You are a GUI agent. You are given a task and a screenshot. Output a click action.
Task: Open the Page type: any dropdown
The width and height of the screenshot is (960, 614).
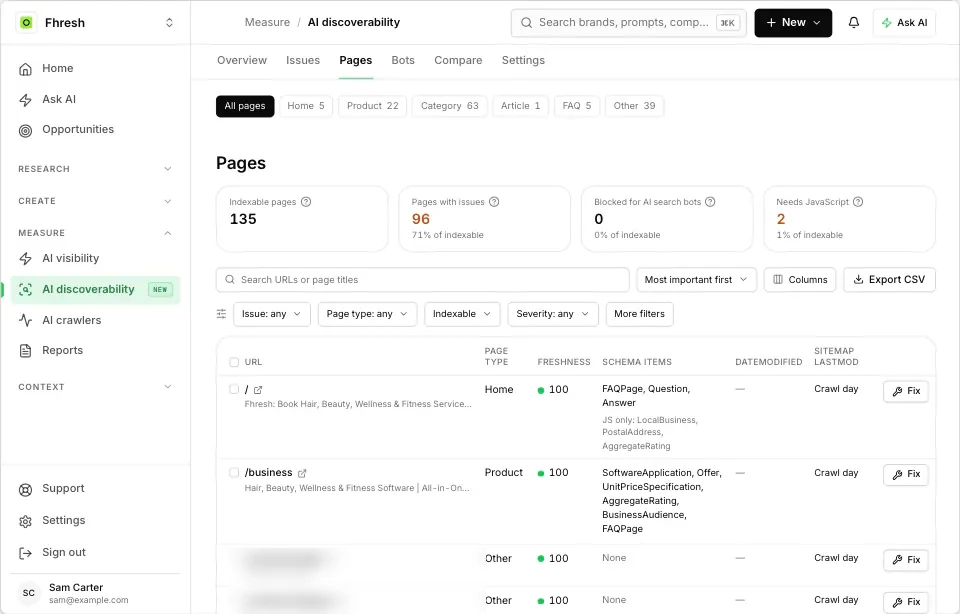coord(367,314)
